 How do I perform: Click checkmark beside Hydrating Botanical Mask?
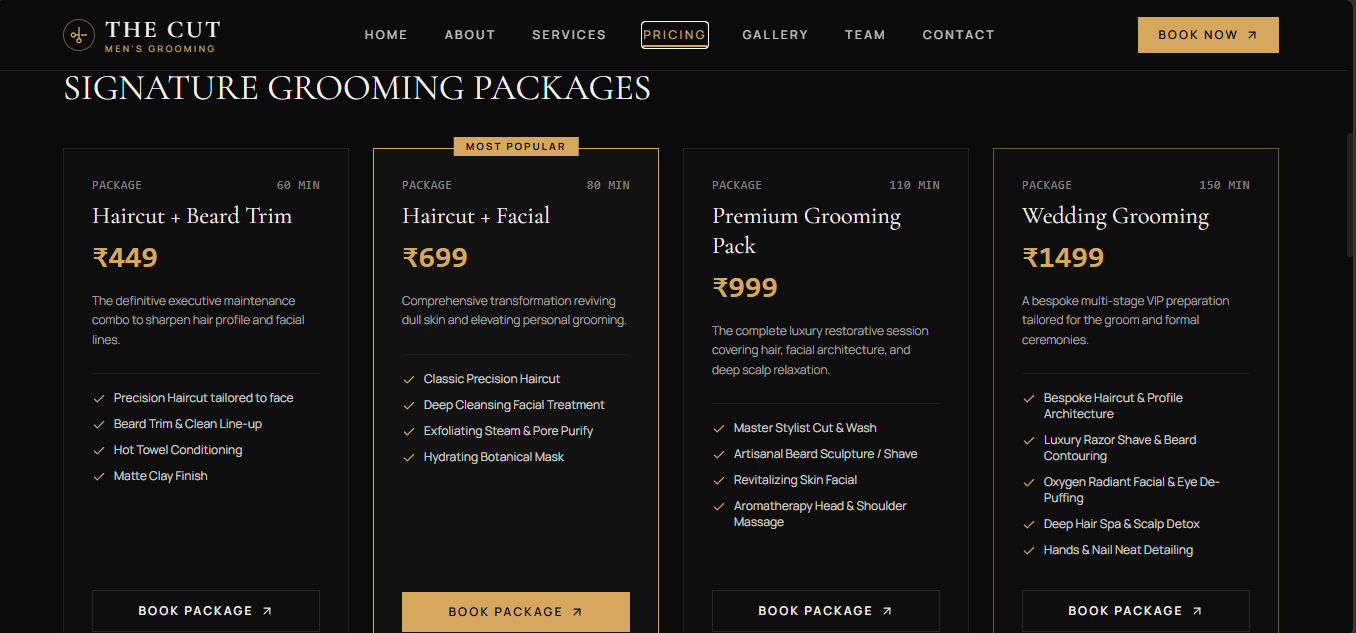point(409,457)
